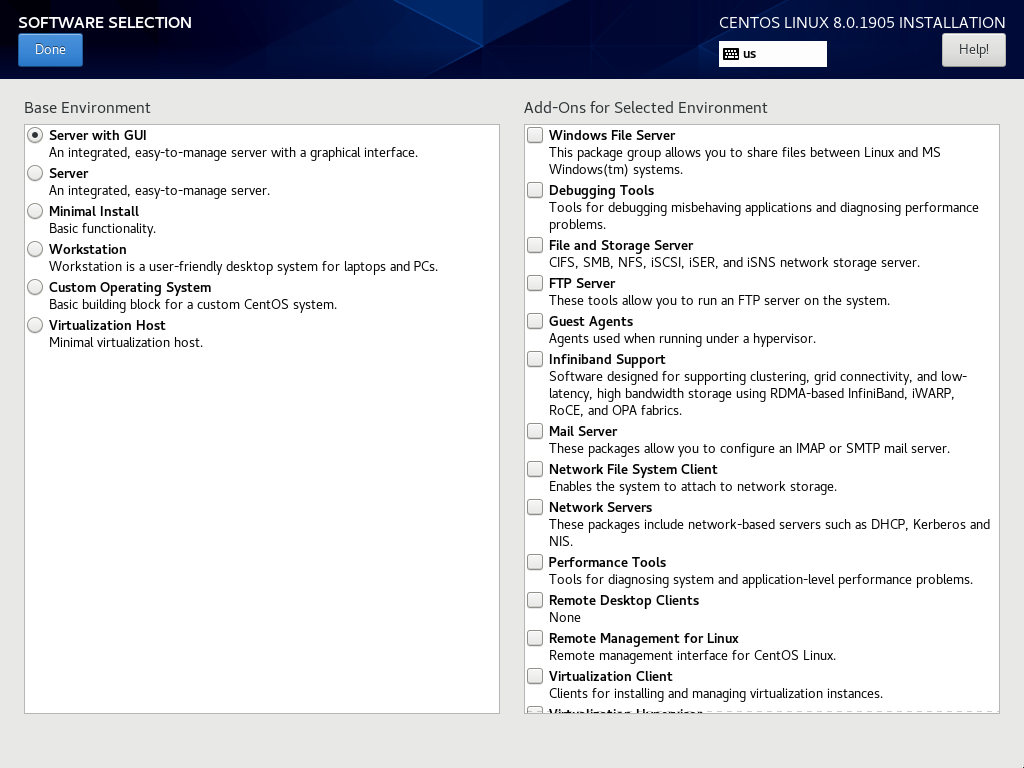This screenshot has width=1024, height=768.
Task: Select Virtualization Host radio button
Action: coord(36,325)
